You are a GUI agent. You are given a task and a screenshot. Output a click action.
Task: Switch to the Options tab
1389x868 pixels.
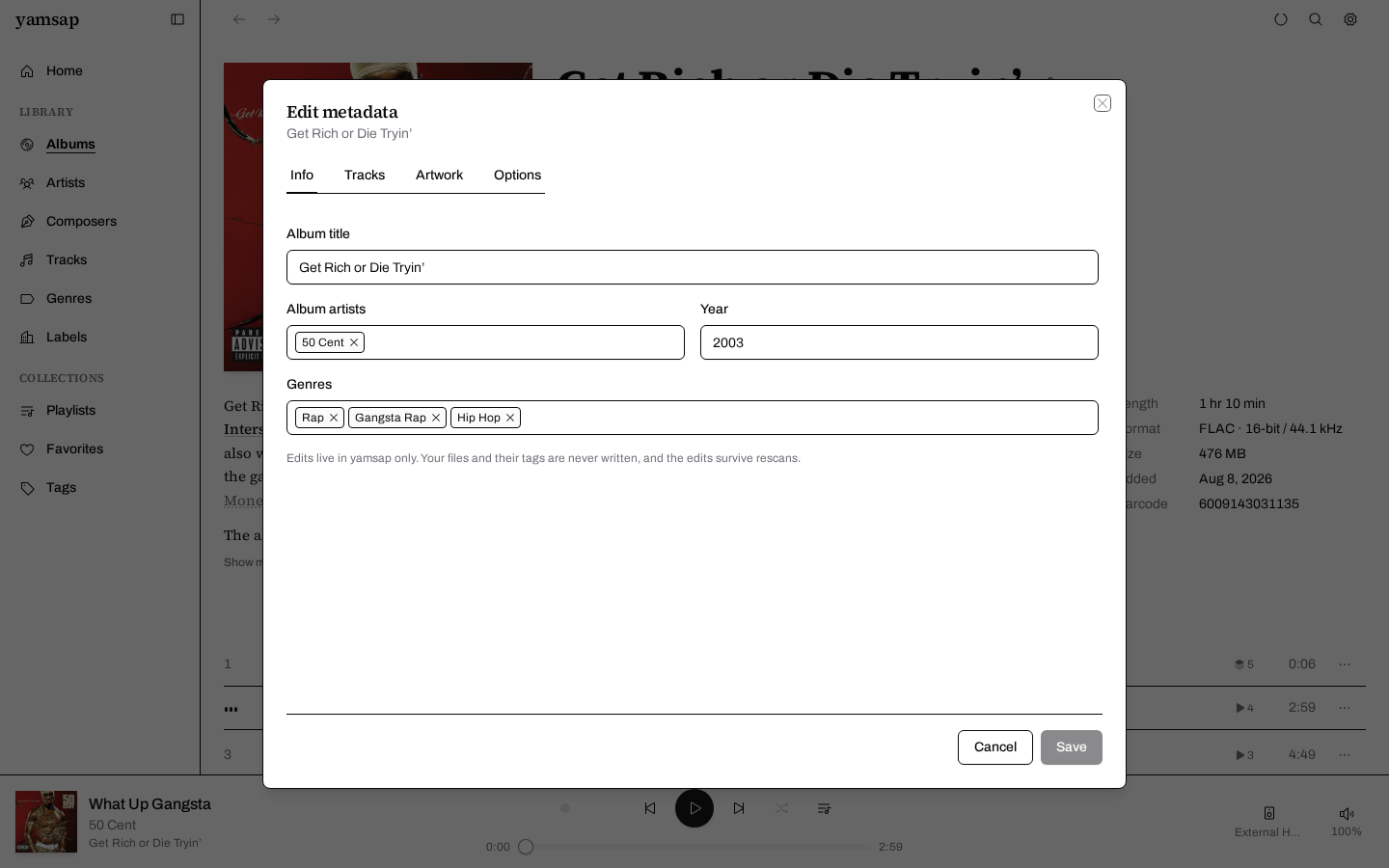(517, 176)
